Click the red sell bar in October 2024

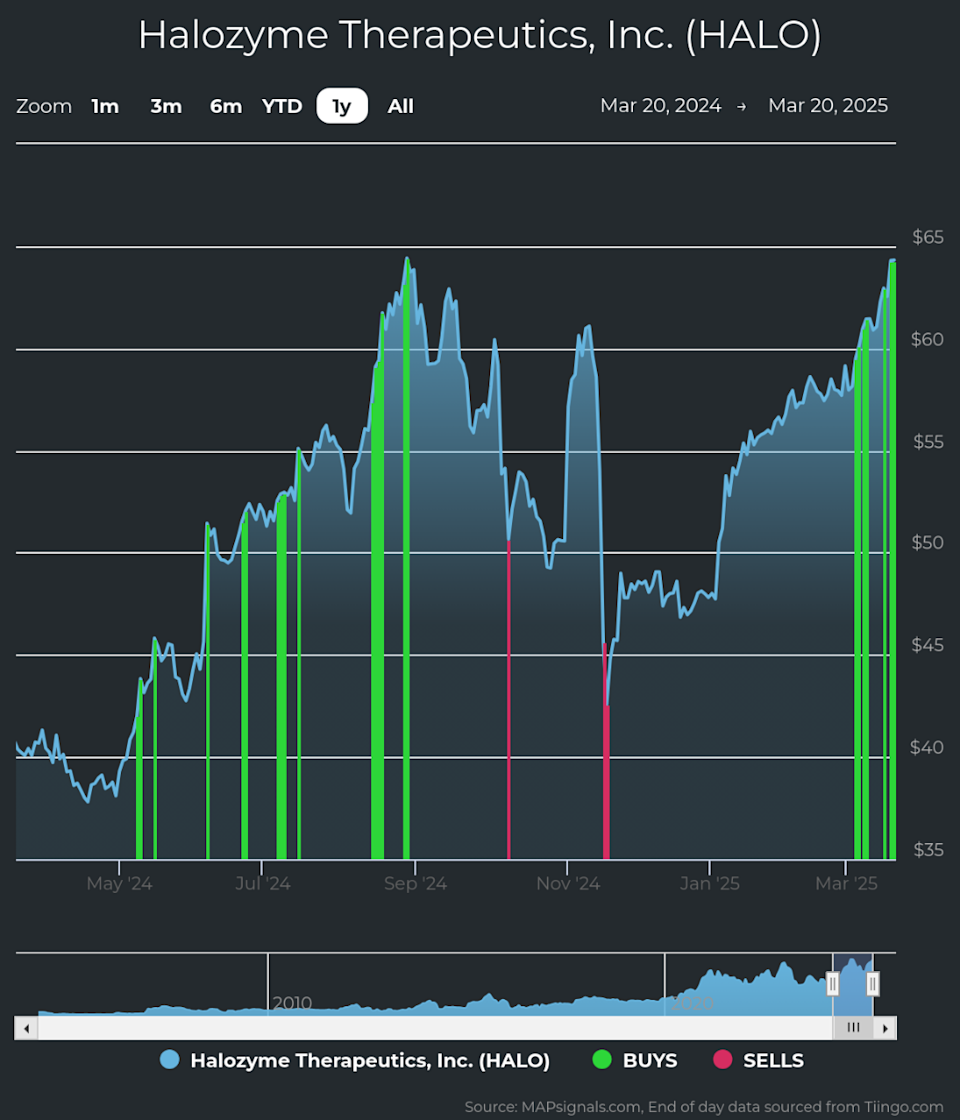(x=509, y=700)
